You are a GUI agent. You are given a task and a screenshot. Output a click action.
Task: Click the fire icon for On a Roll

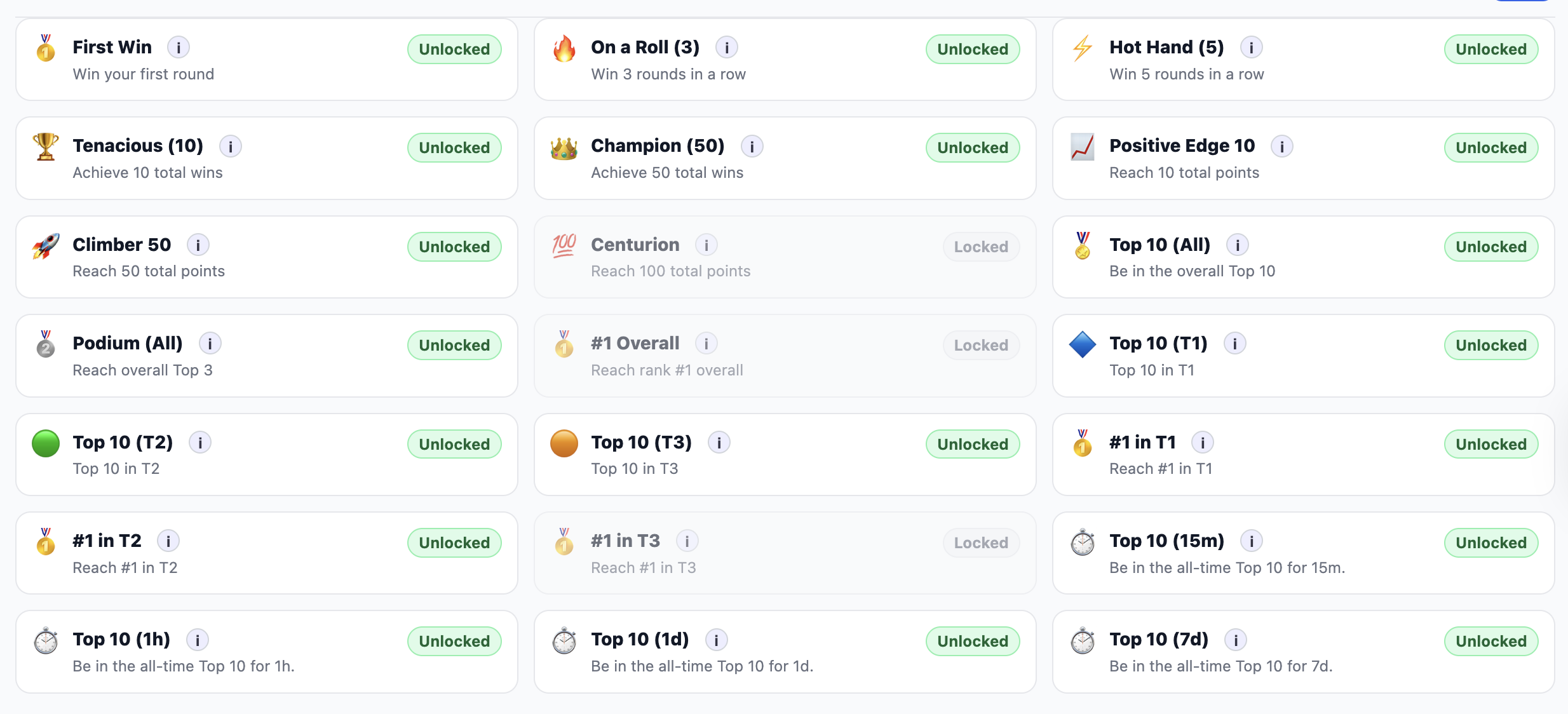(x=563, y=48)
